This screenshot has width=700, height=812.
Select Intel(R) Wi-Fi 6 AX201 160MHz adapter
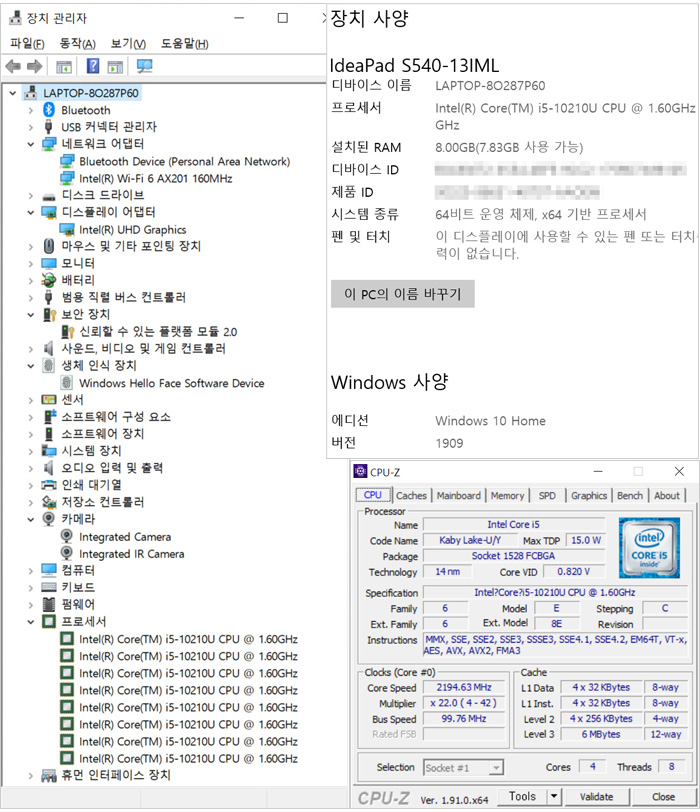(x=155, y=178)
